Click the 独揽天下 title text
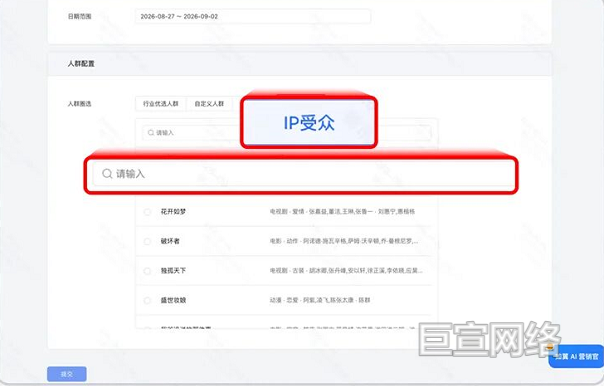The height and width of the screenshot is (386, 604). 173,271
